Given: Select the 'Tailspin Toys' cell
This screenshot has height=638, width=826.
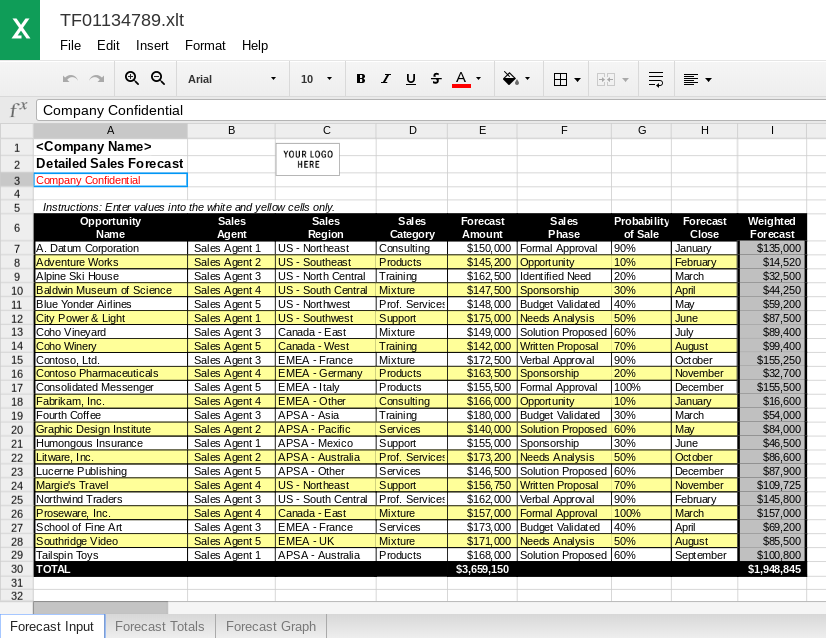Looking at the screenshot, I should (x=111, y=555).
